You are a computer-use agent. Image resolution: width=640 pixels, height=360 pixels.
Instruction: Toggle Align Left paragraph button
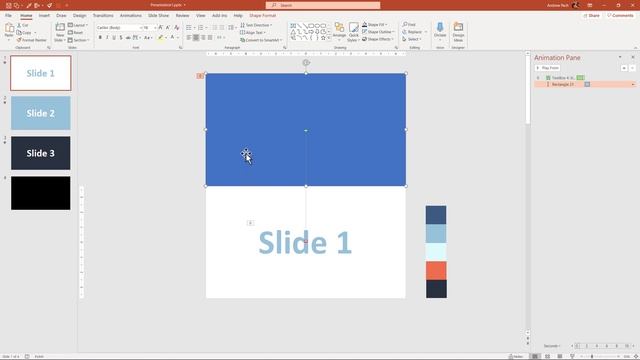click(189, 38)
